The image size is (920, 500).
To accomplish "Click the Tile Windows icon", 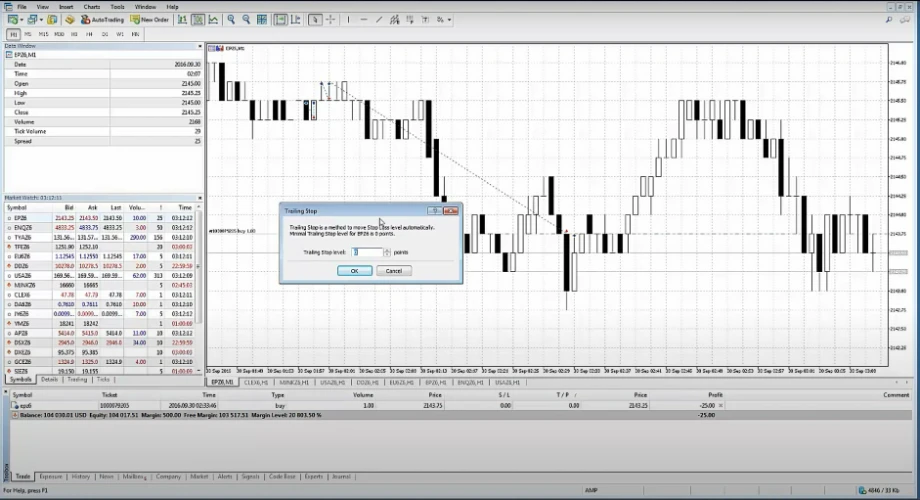I will pyautogui.click(x=262, y=19).
